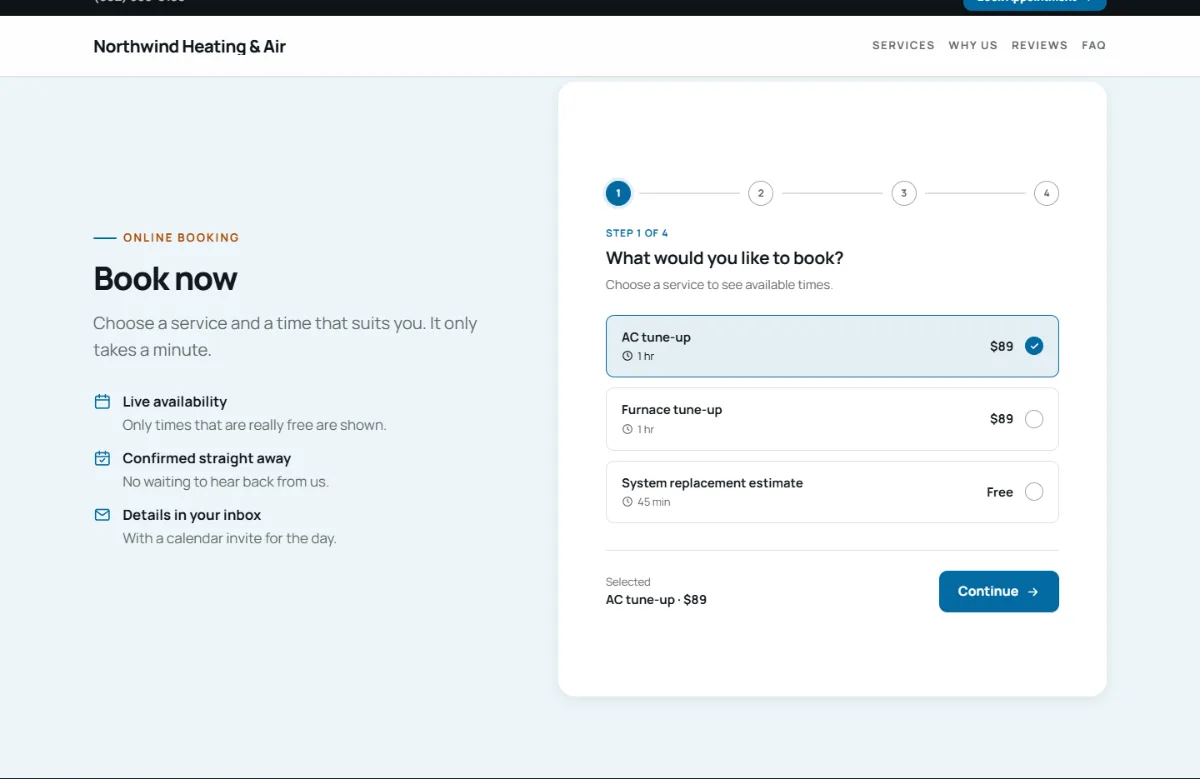This screenshot has width=1200, height=779.
Task: Click the "Book now" heading
Action: click(x=165, y=278)
